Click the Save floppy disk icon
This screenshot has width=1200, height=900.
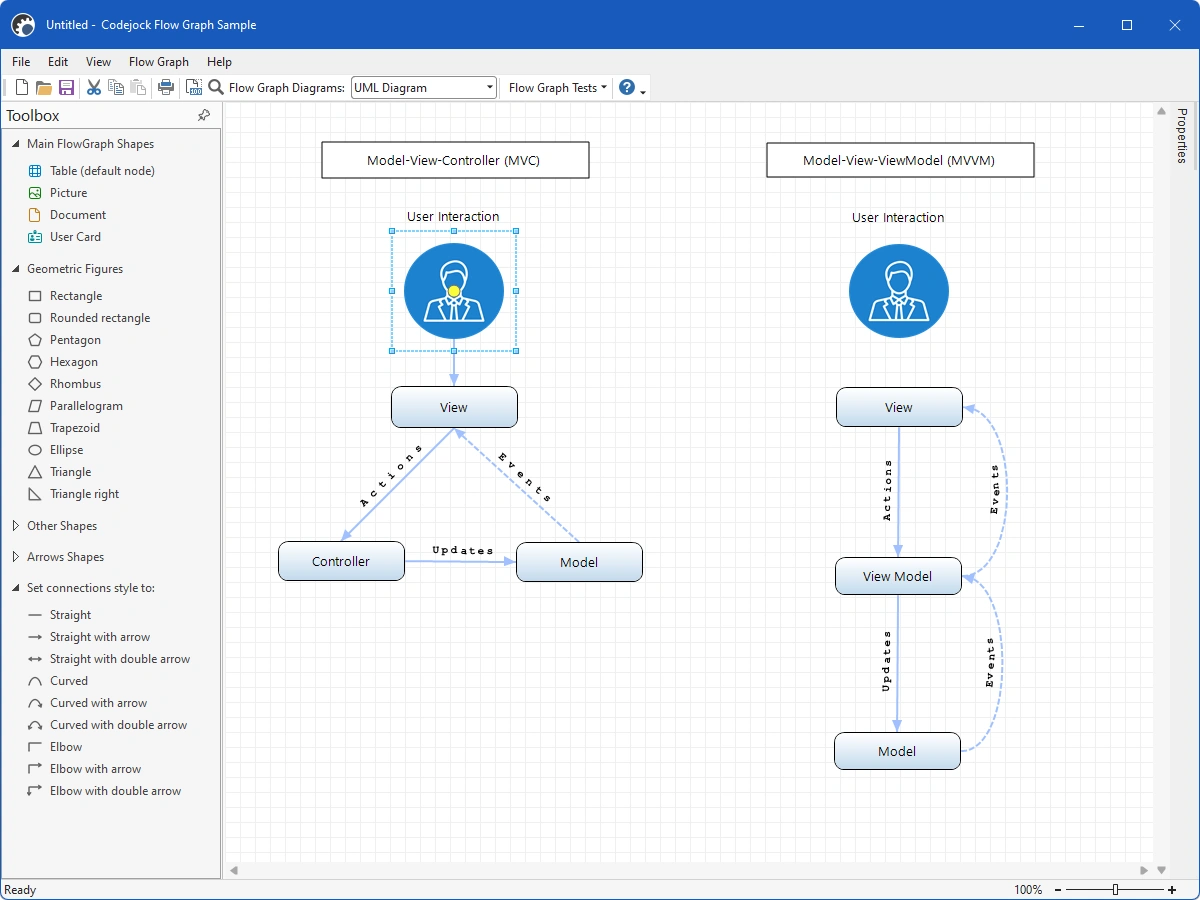coord(67,87)
